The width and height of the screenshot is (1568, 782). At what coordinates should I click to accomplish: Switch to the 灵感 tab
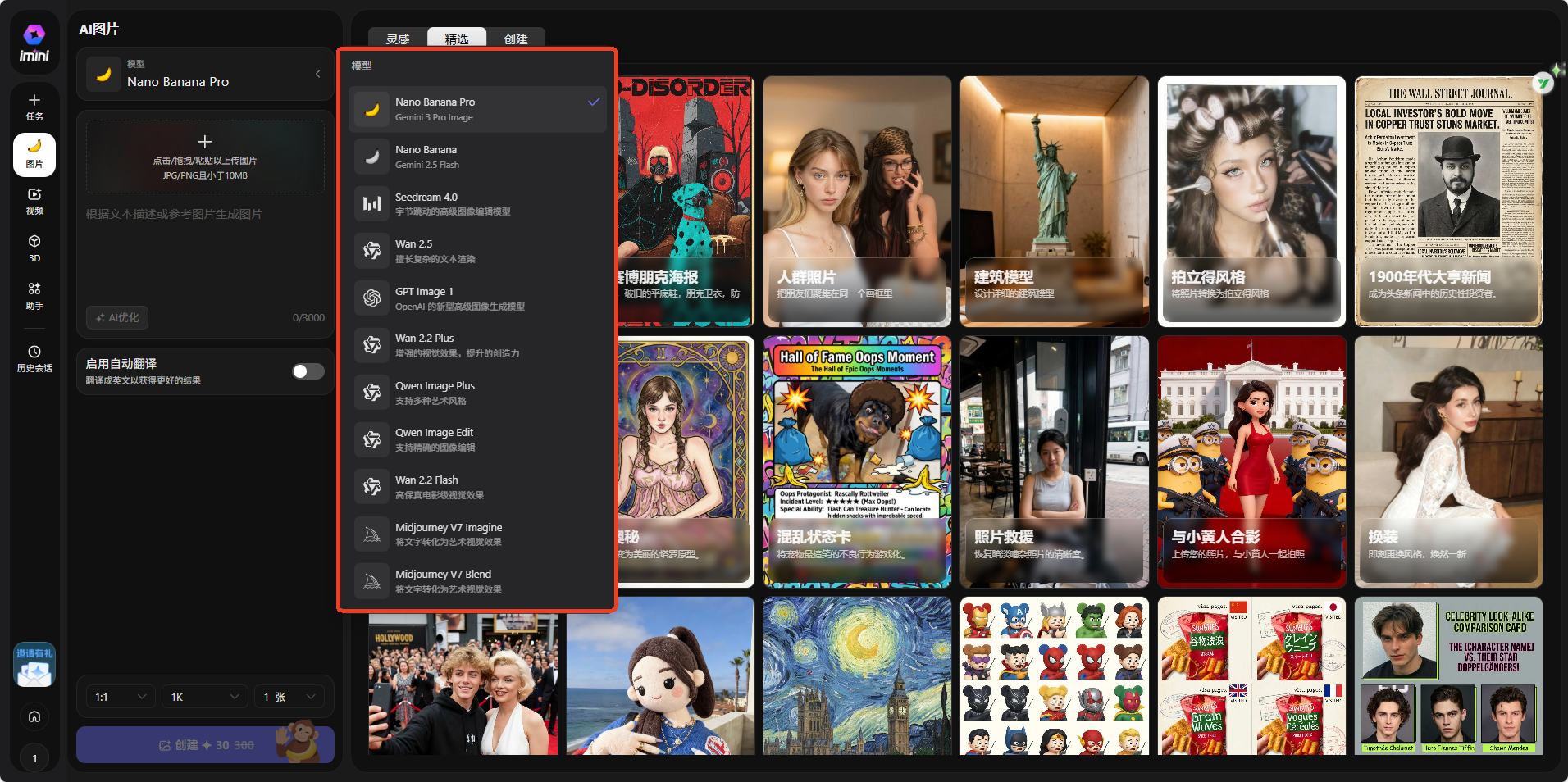(398, 39)
